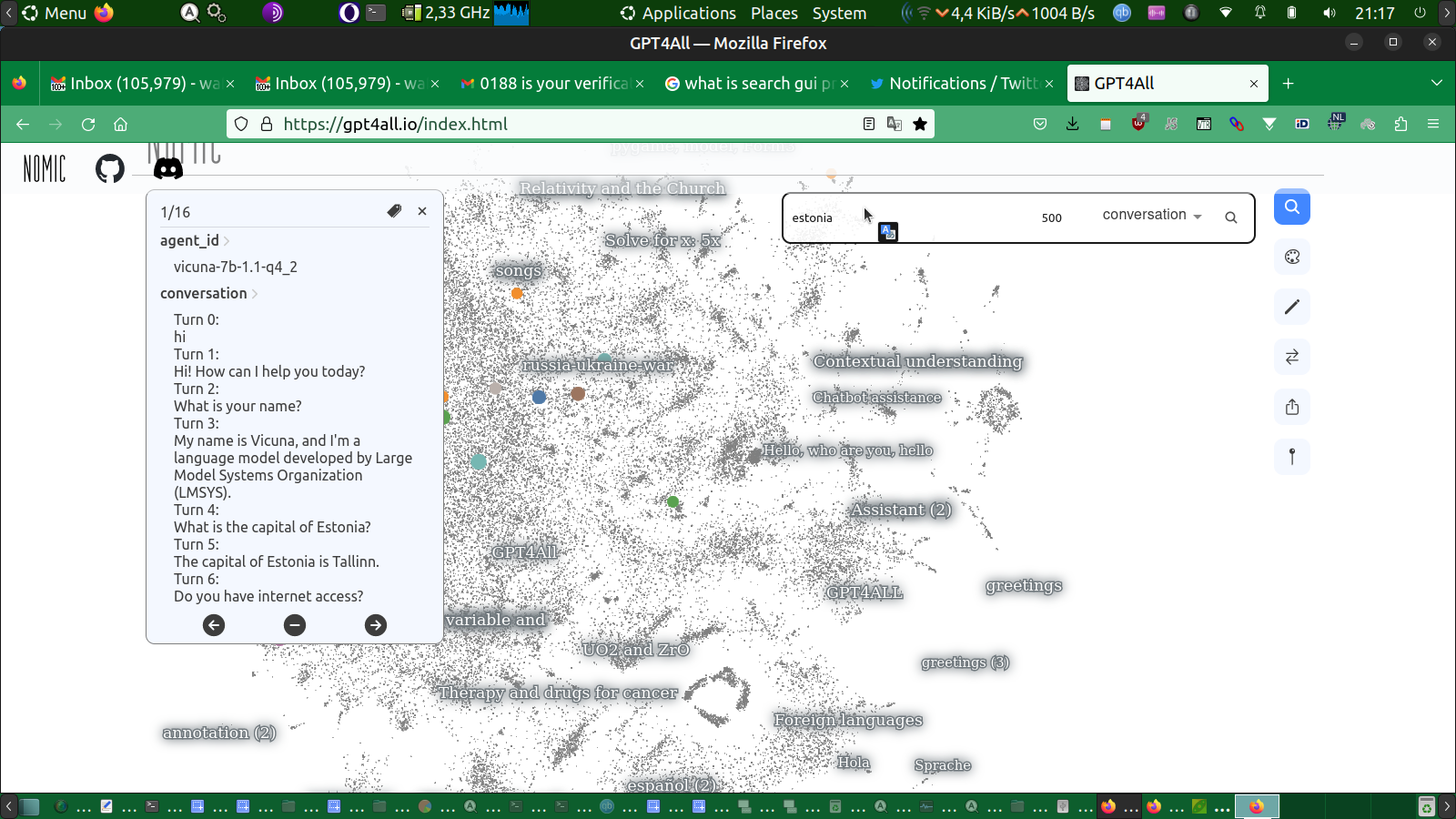
Task: List all tabs with the chevron
Action: (1437, 83)
